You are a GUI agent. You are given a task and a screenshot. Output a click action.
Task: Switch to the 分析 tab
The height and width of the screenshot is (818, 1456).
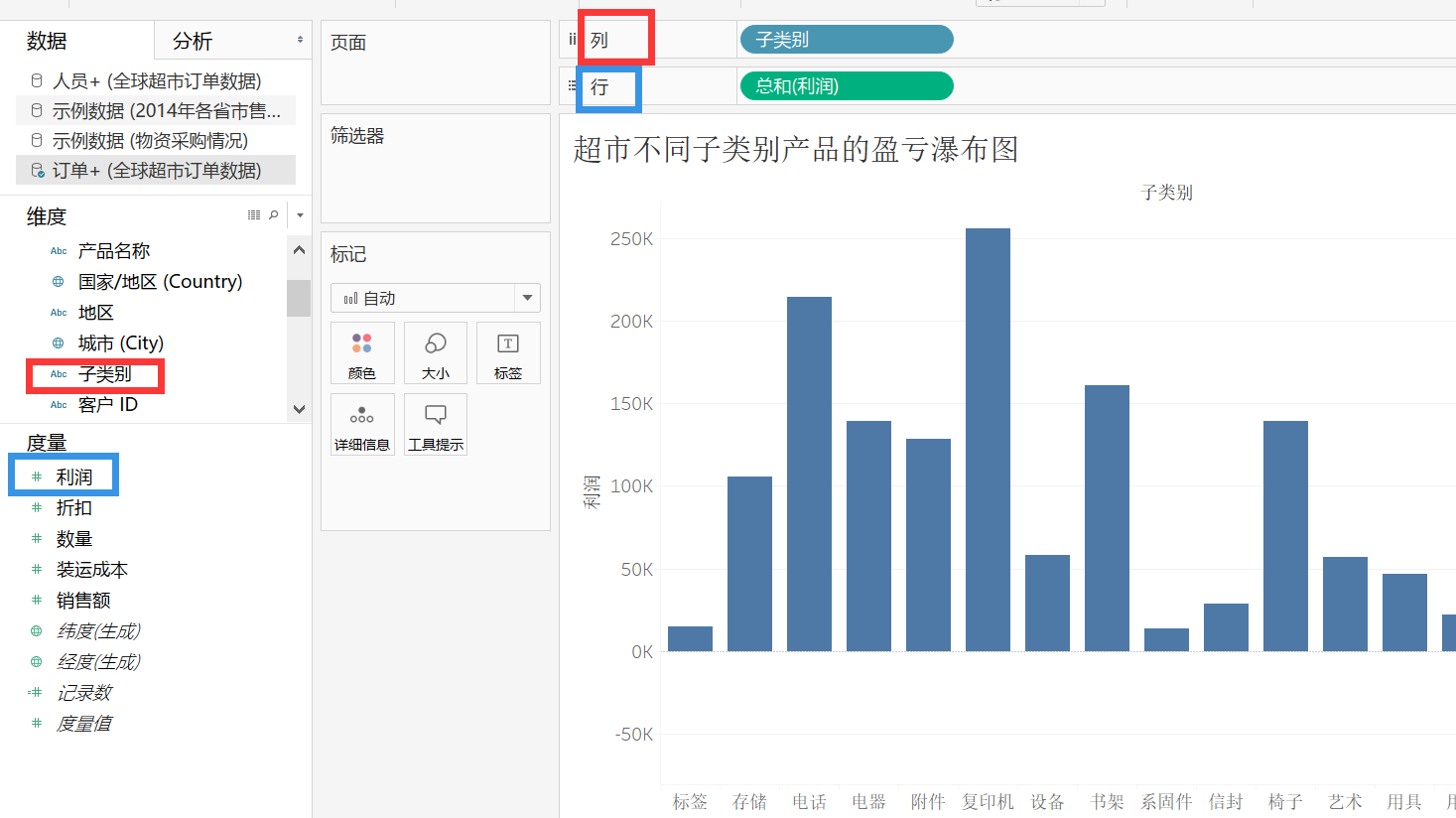[x=193, y=41]
